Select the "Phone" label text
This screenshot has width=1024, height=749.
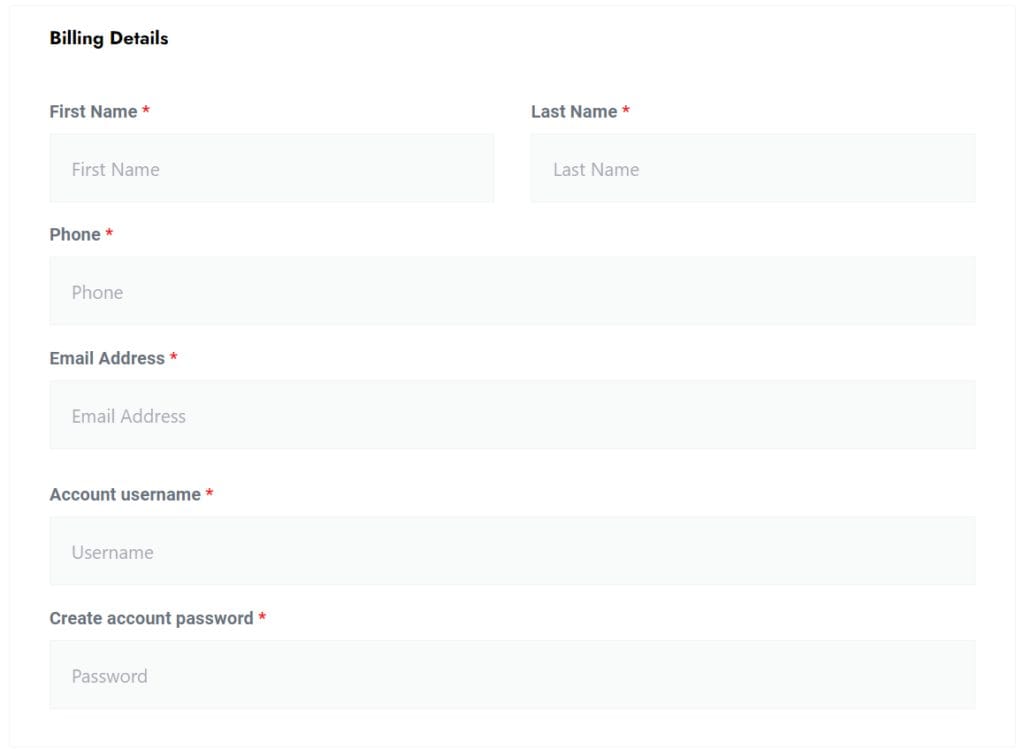75,235
